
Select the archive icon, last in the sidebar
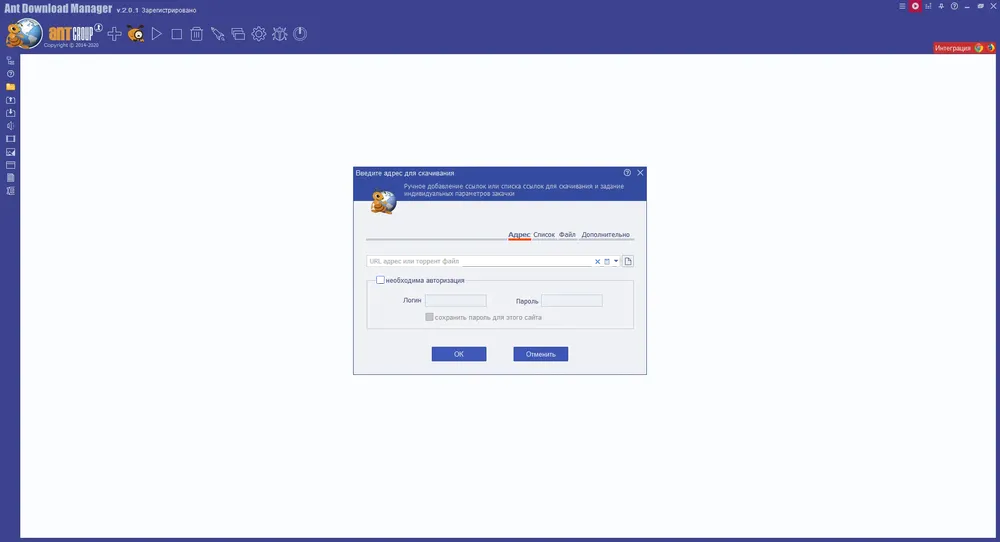tap(10, 191)
